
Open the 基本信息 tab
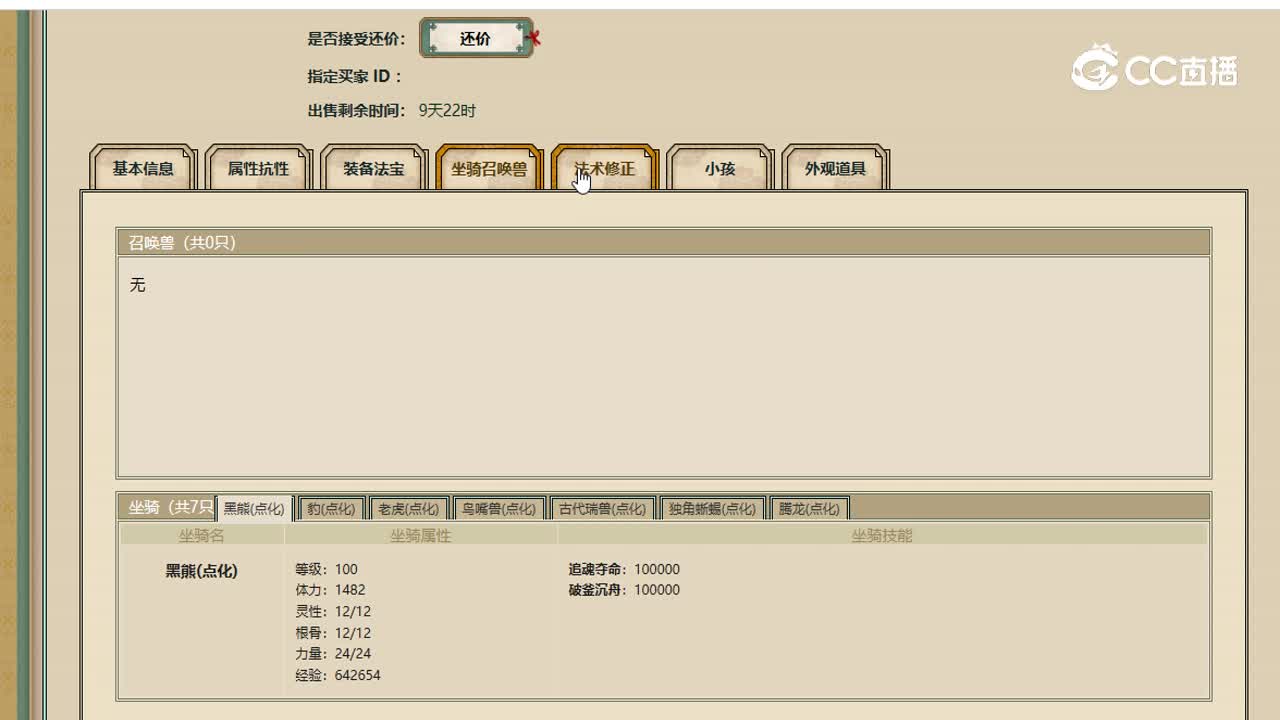143,168
